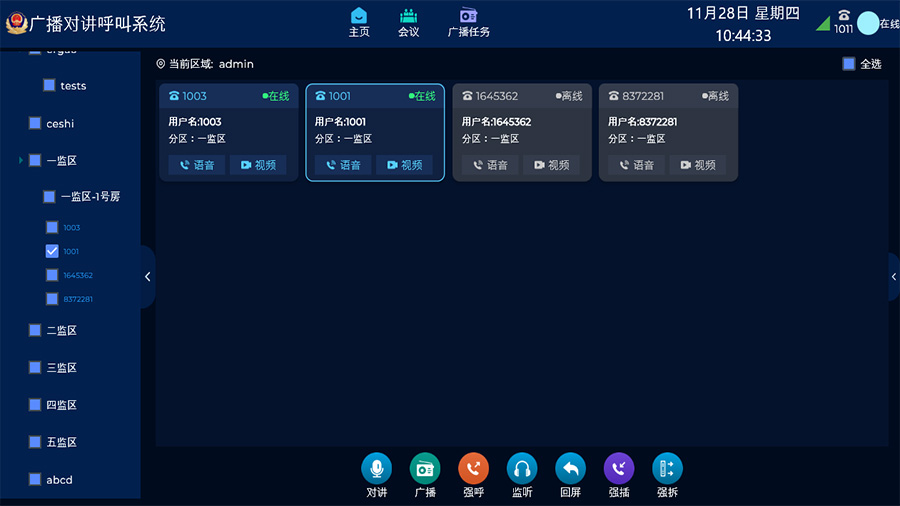Click the 对讲 intercom microphone icon

point(376,468)
